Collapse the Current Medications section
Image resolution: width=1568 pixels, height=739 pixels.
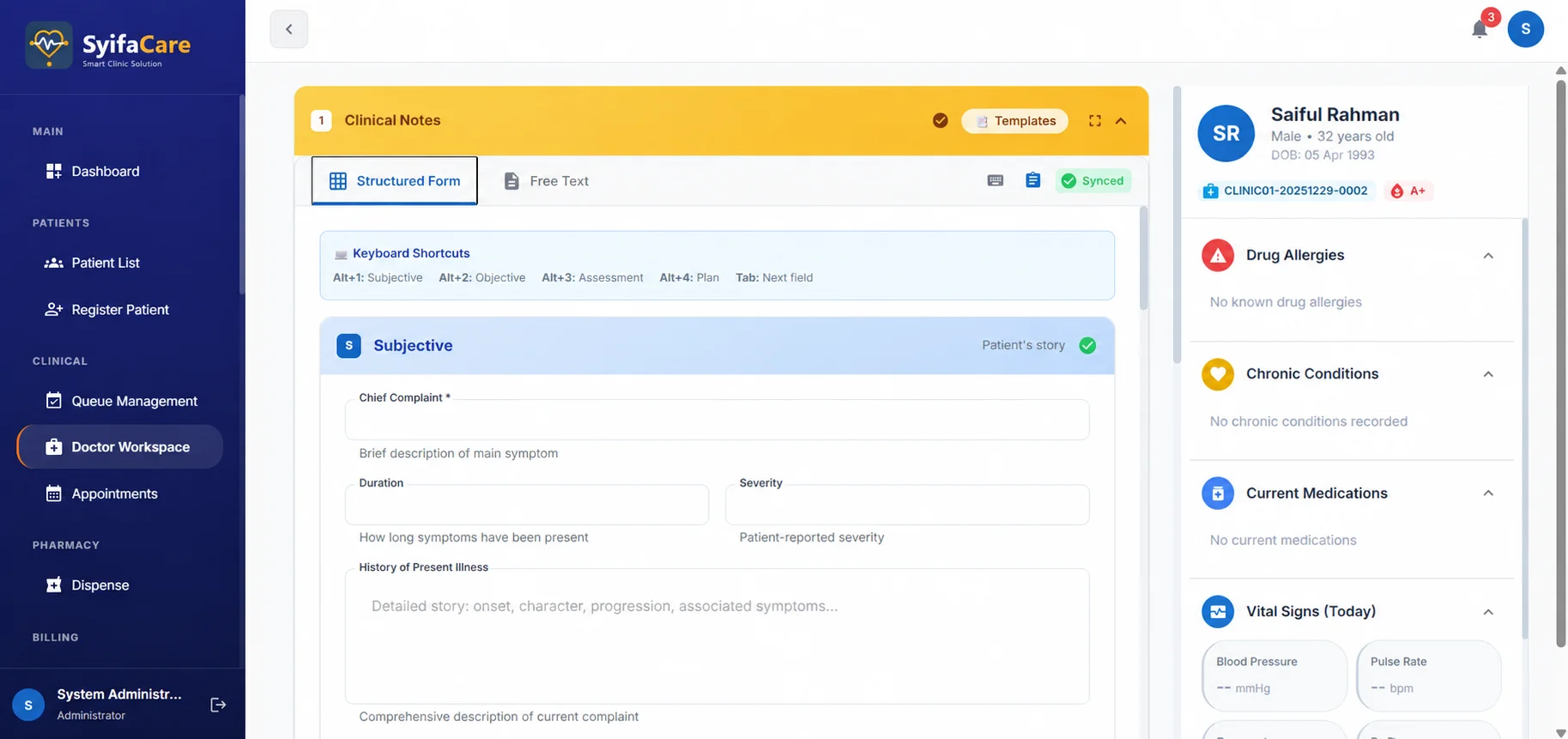point(1488,493)
